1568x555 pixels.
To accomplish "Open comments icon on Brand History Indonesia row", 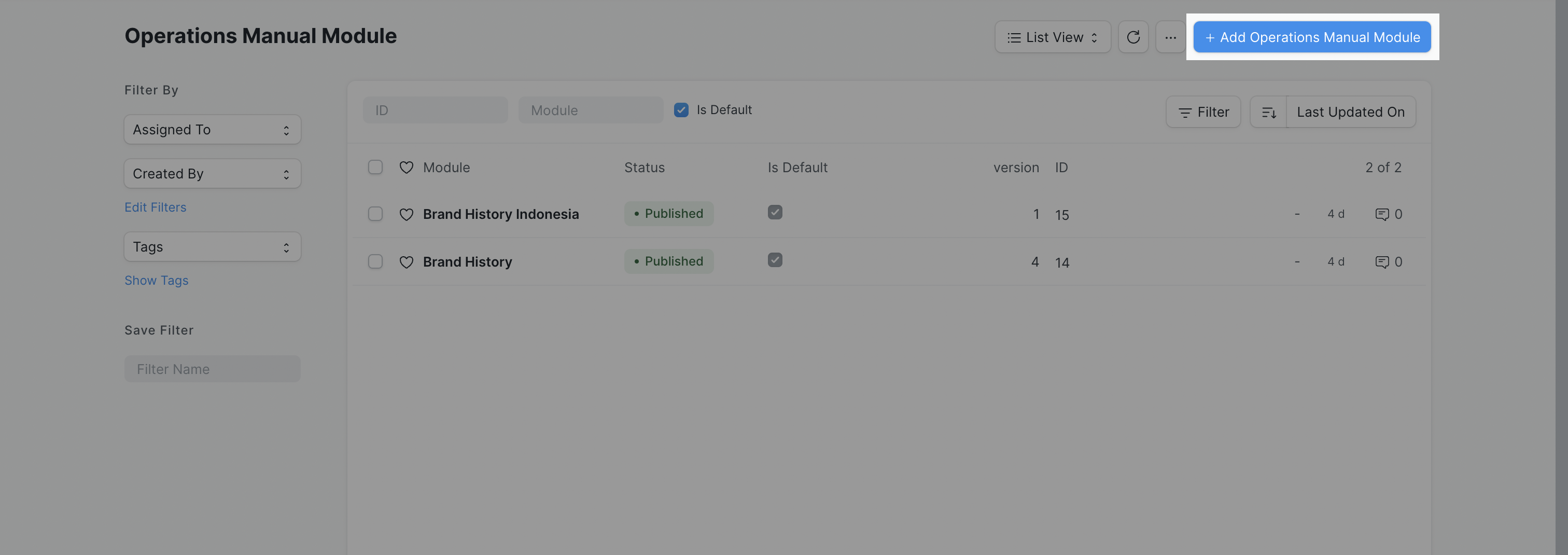I will point(1382,214).
